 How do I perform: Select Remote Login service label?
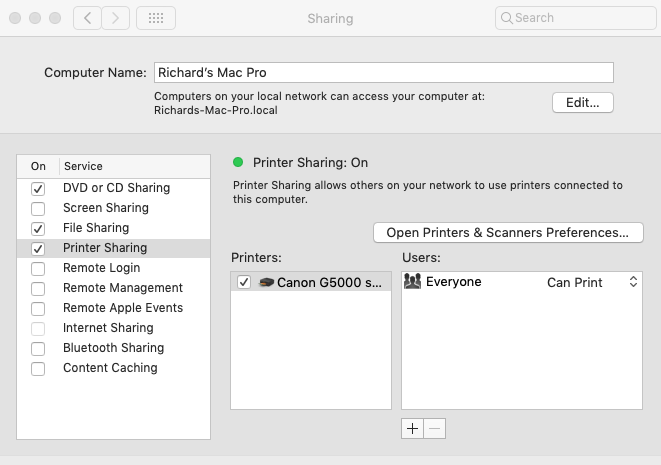(x=102, y=268)
